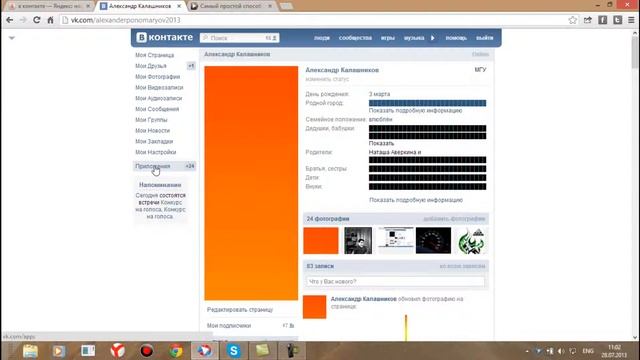
Task: Open the black-and-white portrait thumbnail
Action: click(x=358, y=241)
